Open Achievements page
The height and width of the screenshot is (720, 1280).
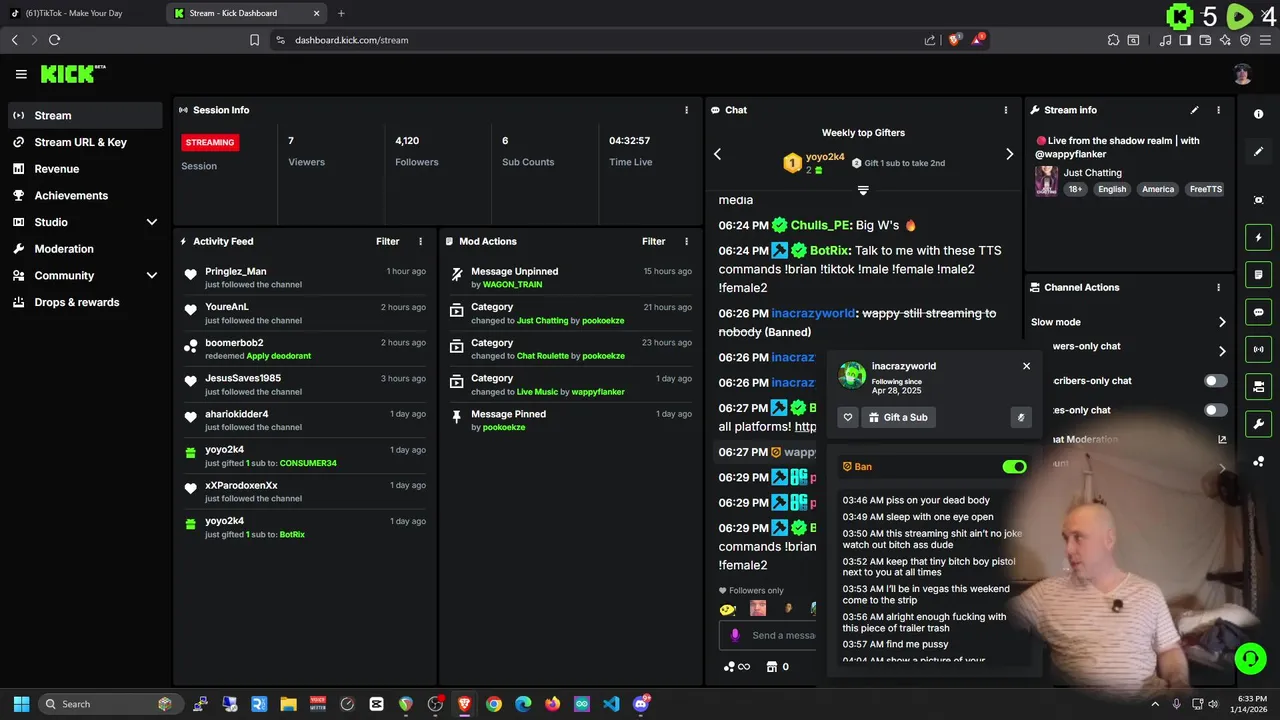click(x=85, y=195)
